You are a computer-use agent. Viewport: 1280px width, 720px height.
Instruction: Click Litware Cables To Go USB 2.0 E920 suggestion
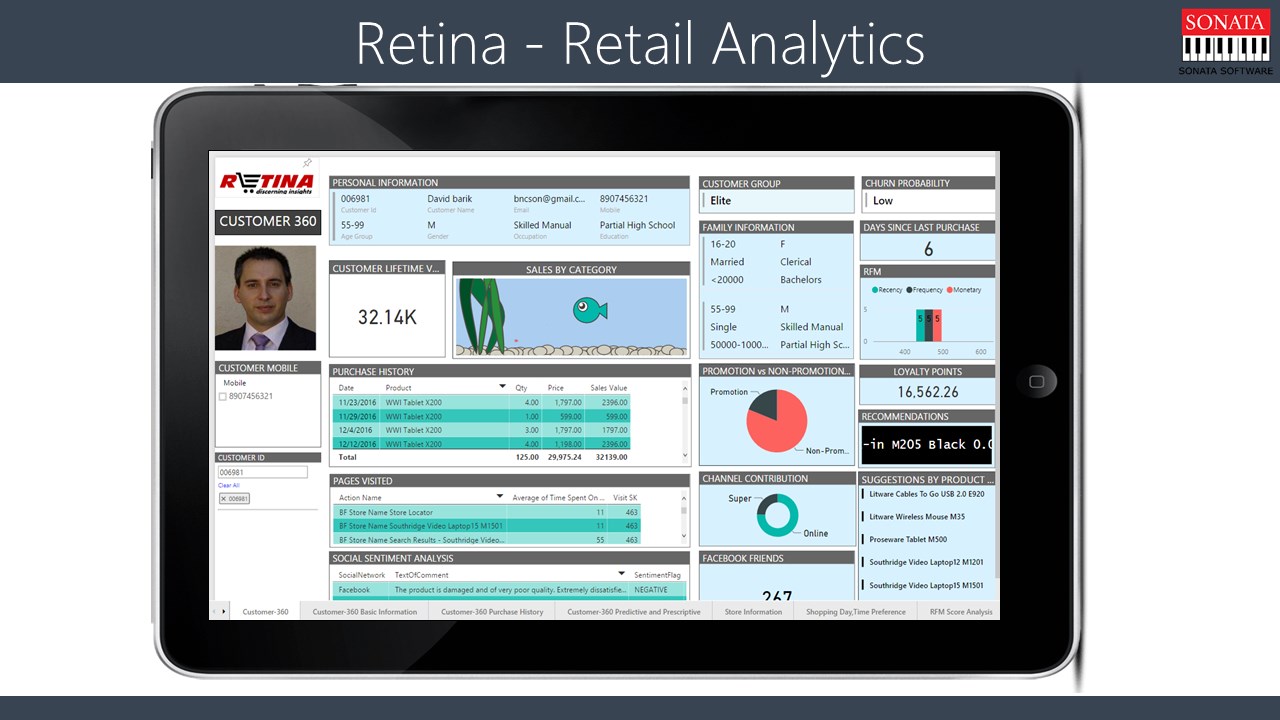point(926,494)
